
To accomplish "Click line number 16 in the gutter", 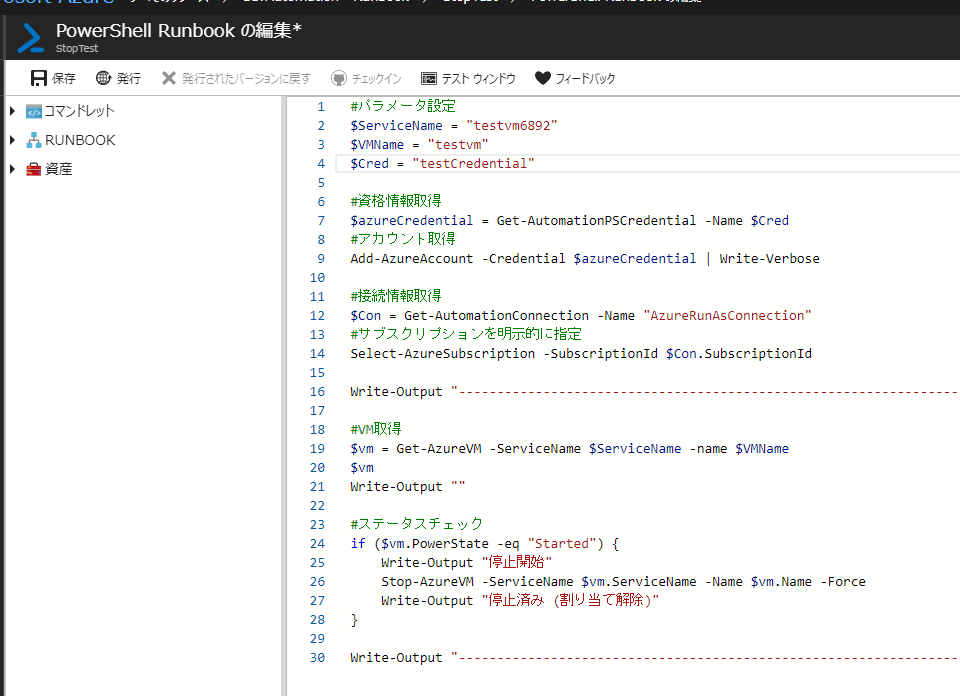I will pos(317,392).
